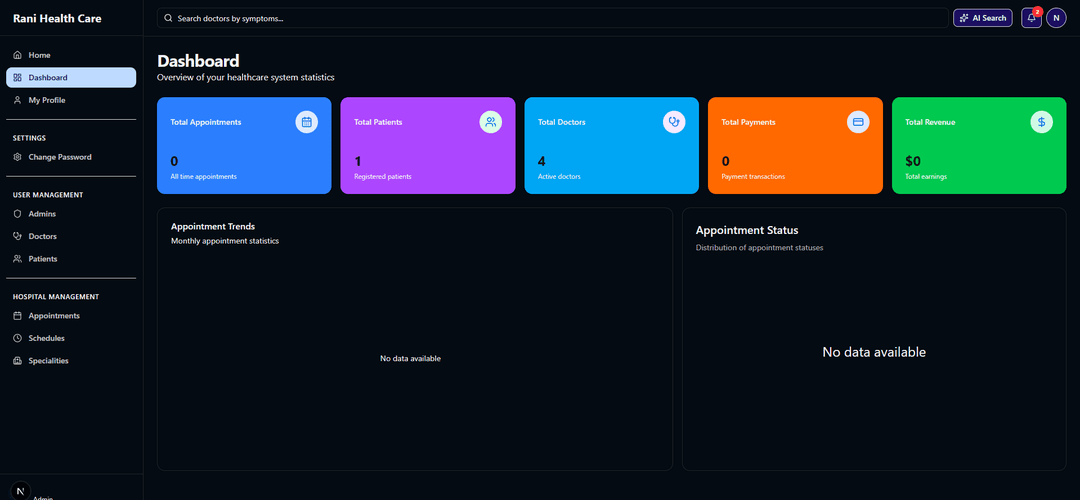Viewport: 1080px width, 500px height.
Task: Focus the search doctors by symptoms field
Action: pos(550,18)
